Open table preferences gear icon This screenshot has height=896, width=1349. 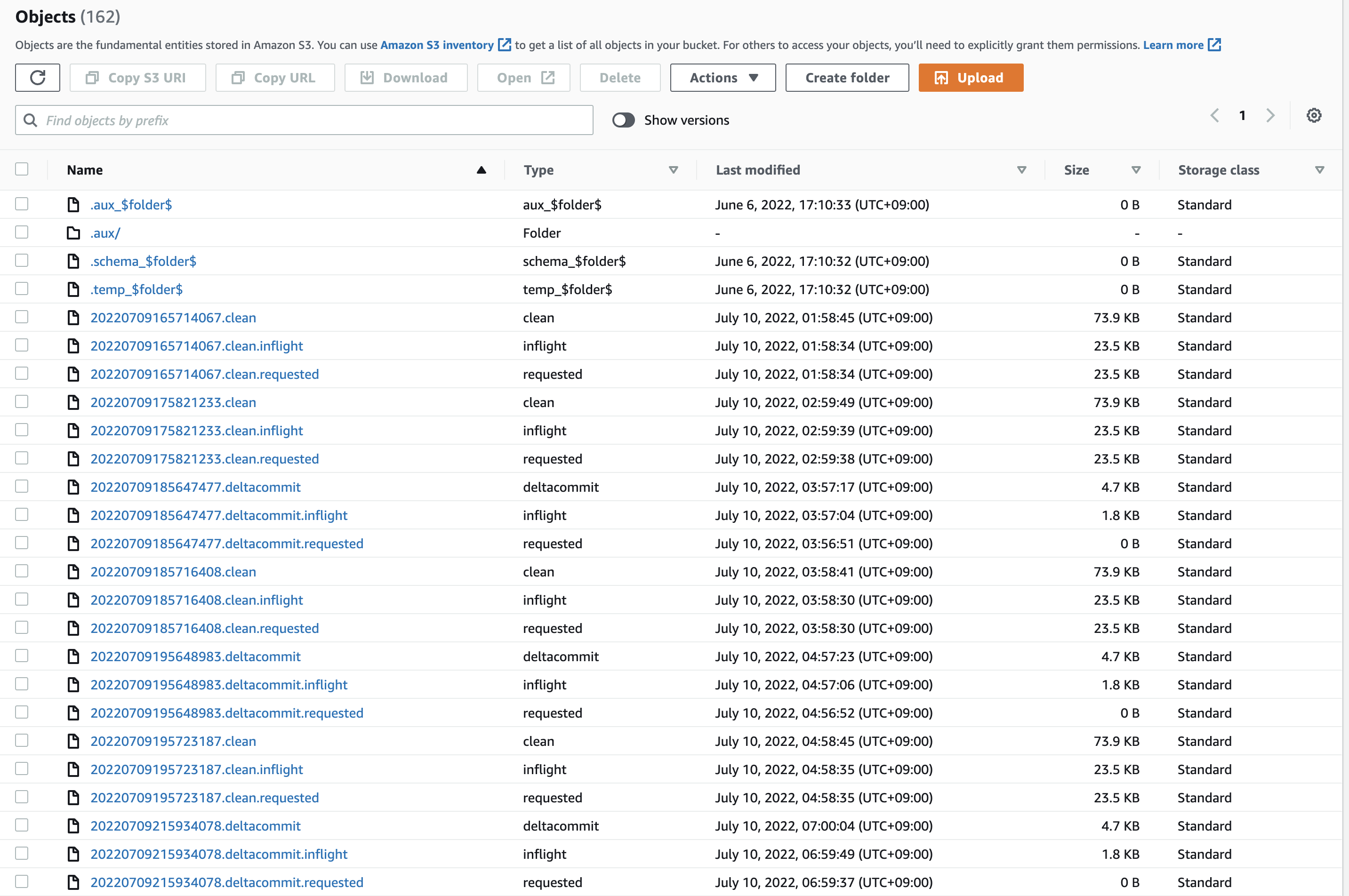click(x=1314, y=115)
